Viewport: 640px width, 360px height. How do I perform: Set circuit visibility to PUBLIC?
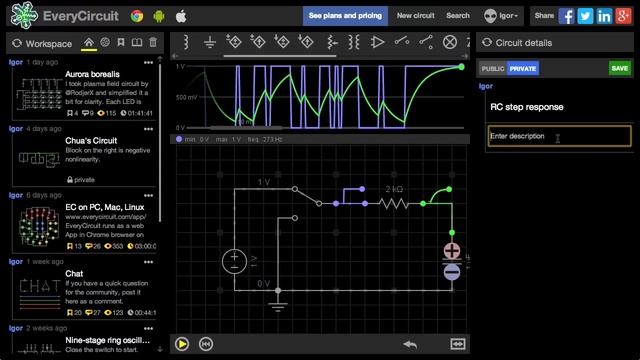[x=493, y=69]
